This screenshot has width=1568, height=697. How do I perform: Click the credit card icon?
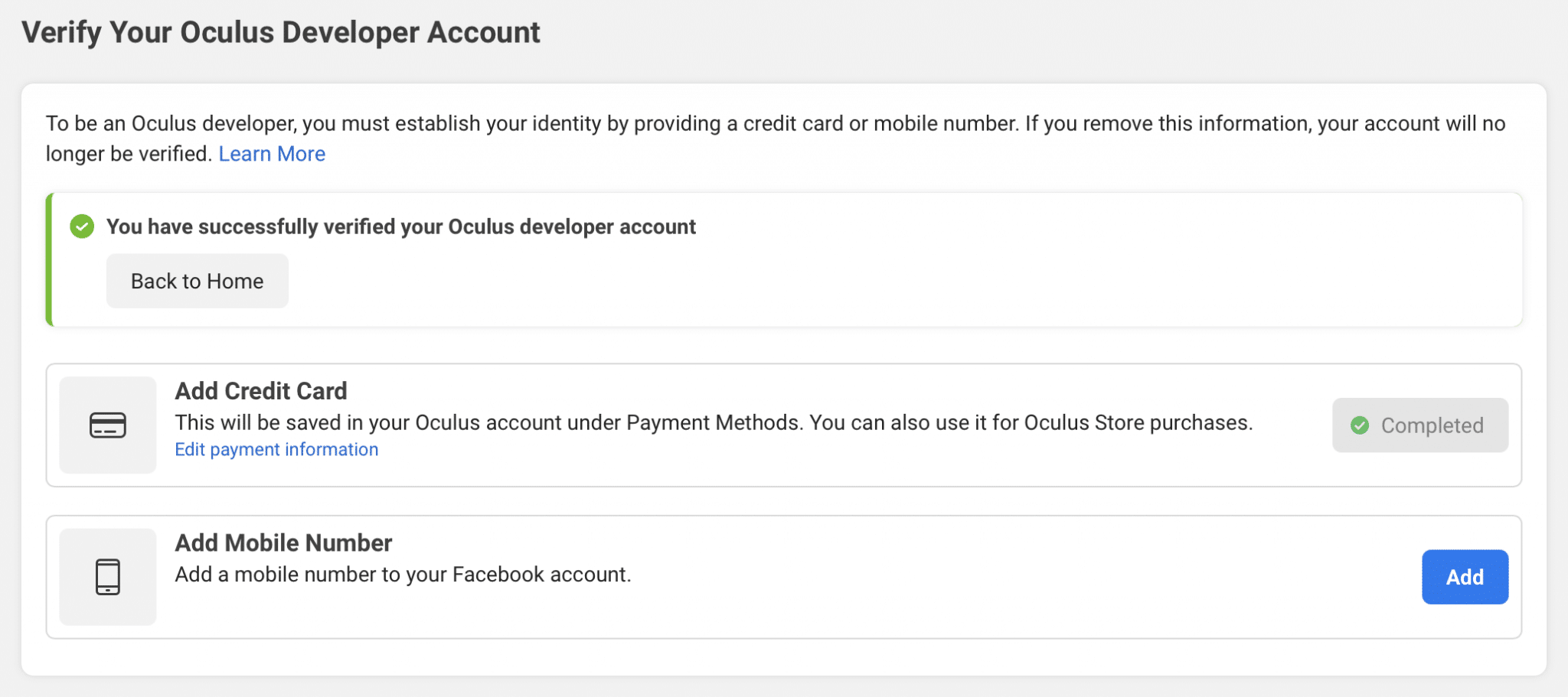click(x=108, y=425)
